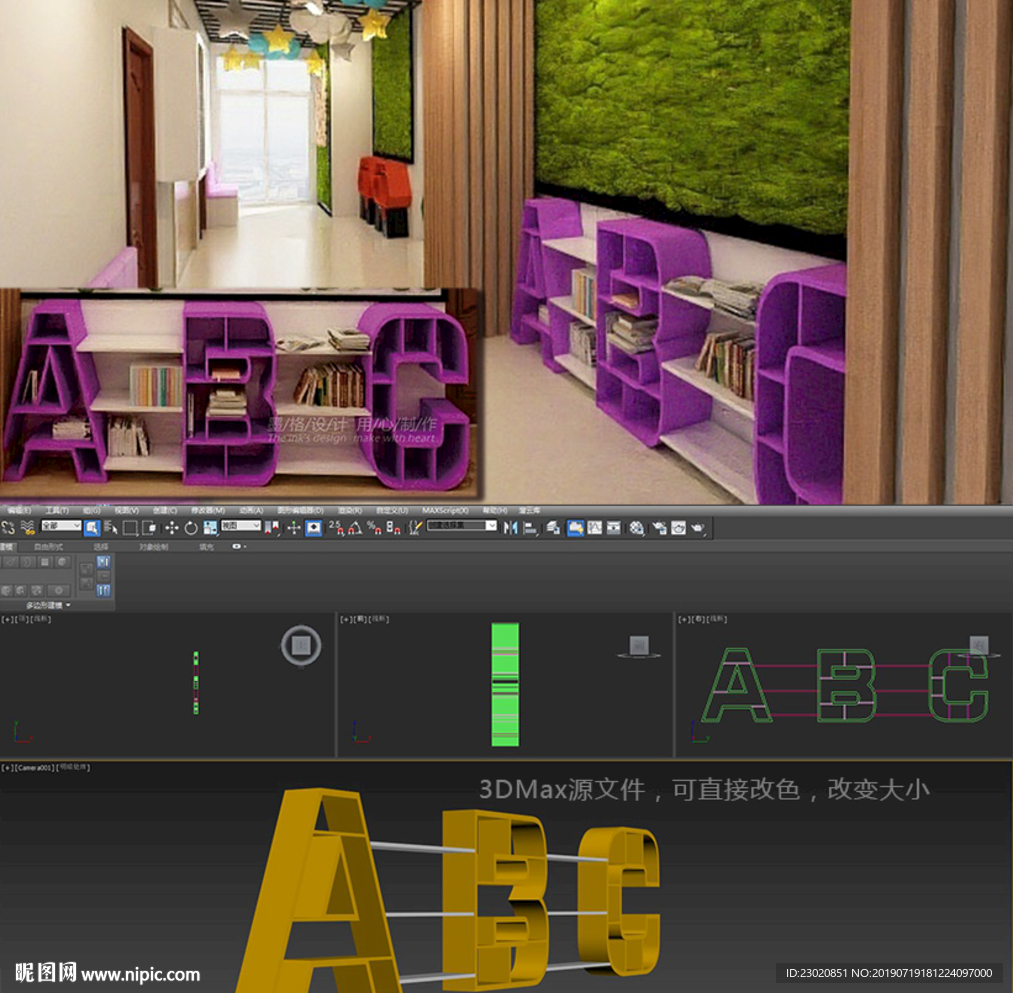This screenshot has width=1013, height=993.
Task: Click the Select and Manipulate tool
Action: pyautogui.click(x=294, y=528)
